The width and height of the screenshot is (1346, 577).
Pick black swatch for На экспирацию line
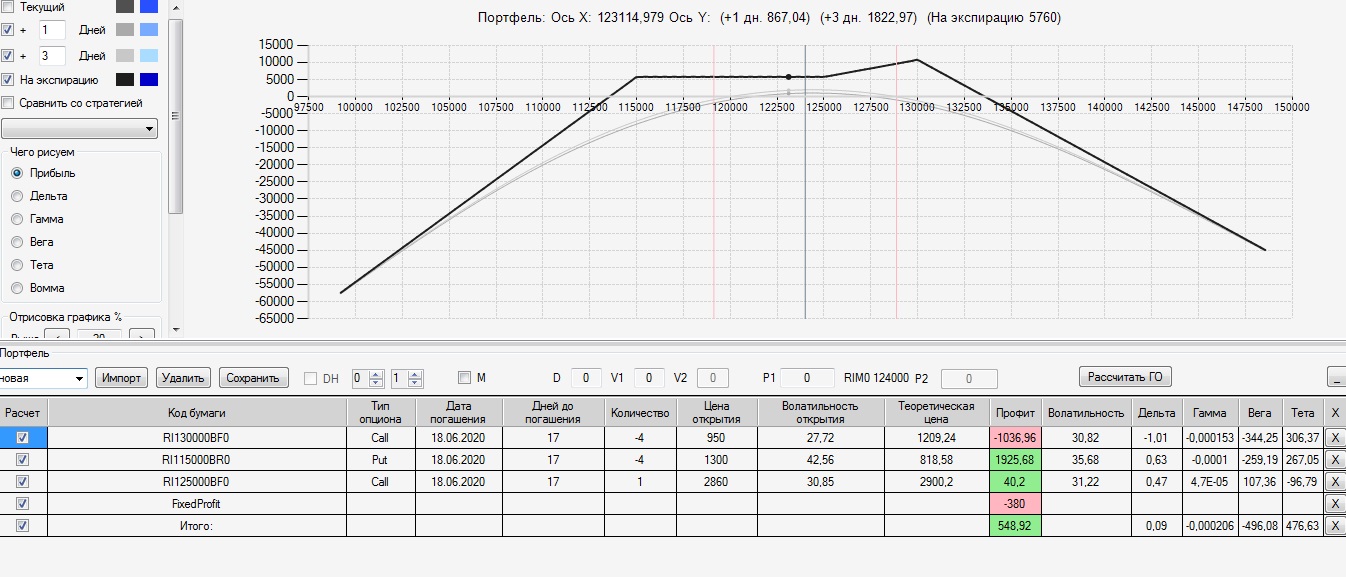(125, 80)
